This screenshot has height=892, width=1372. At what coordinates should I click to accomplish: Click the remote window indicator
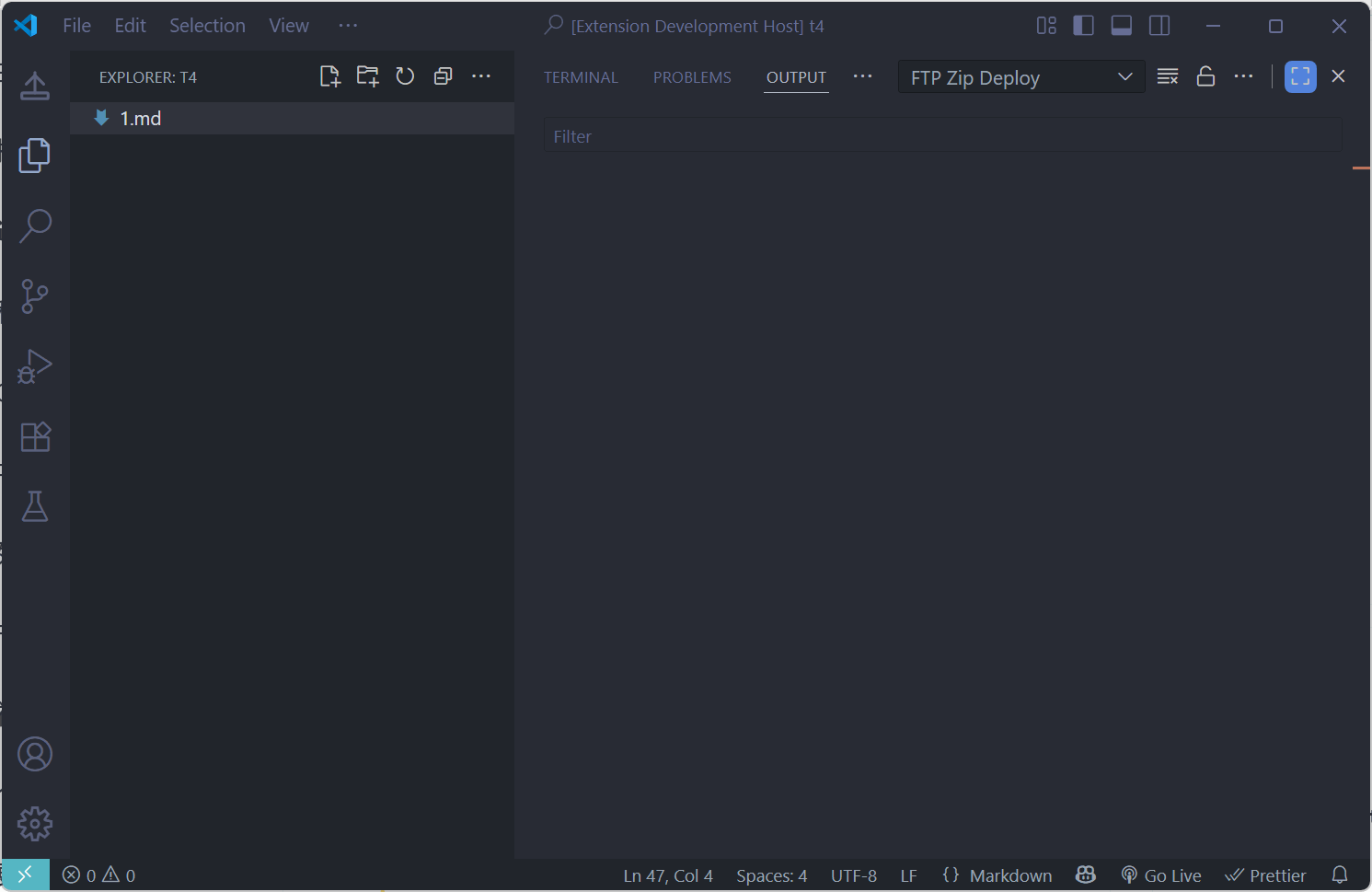pyautogui.click(x=25, y=875)
